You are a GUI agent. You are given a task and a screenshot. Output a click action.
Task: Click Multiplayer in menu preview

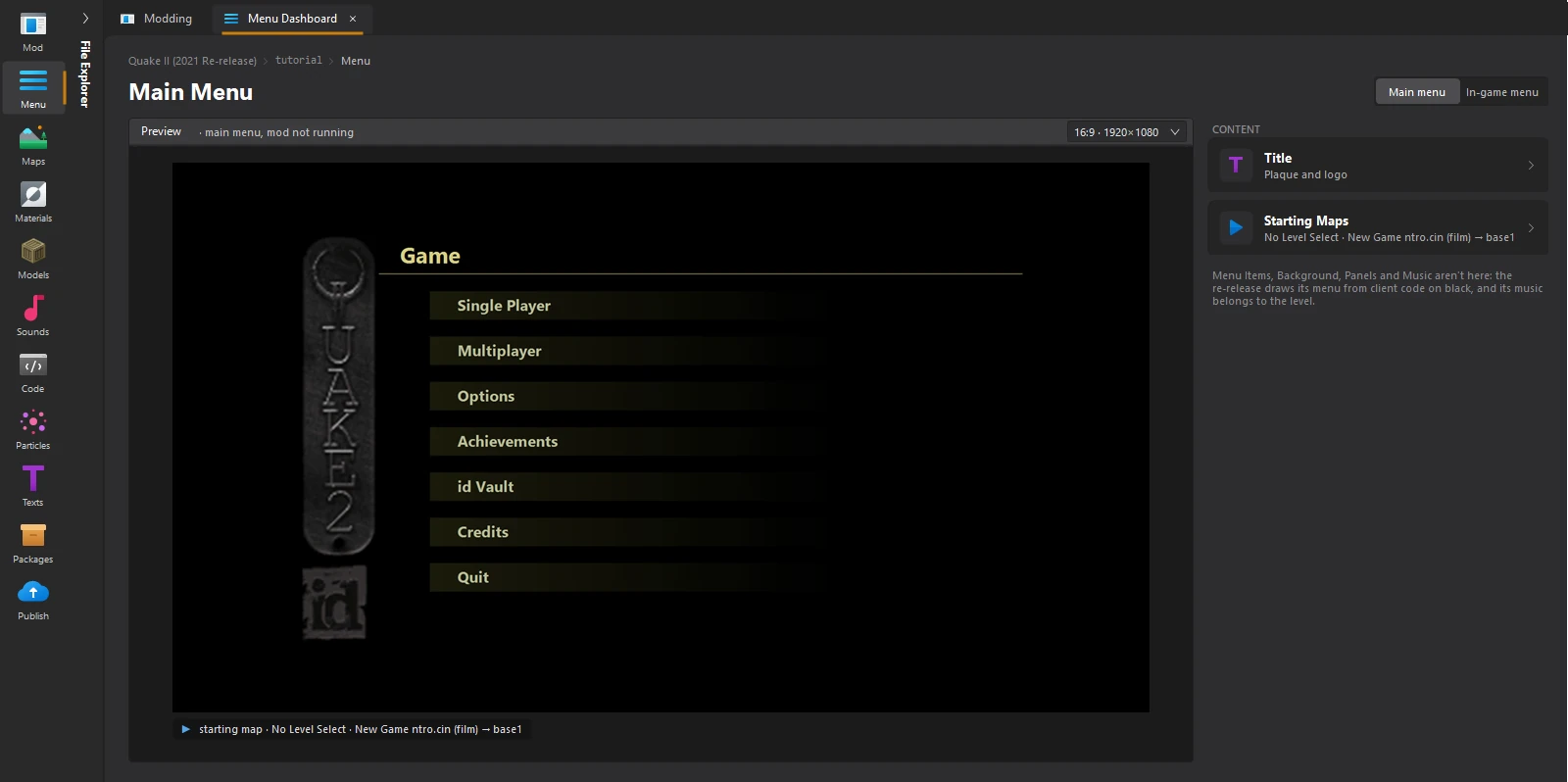500,351
